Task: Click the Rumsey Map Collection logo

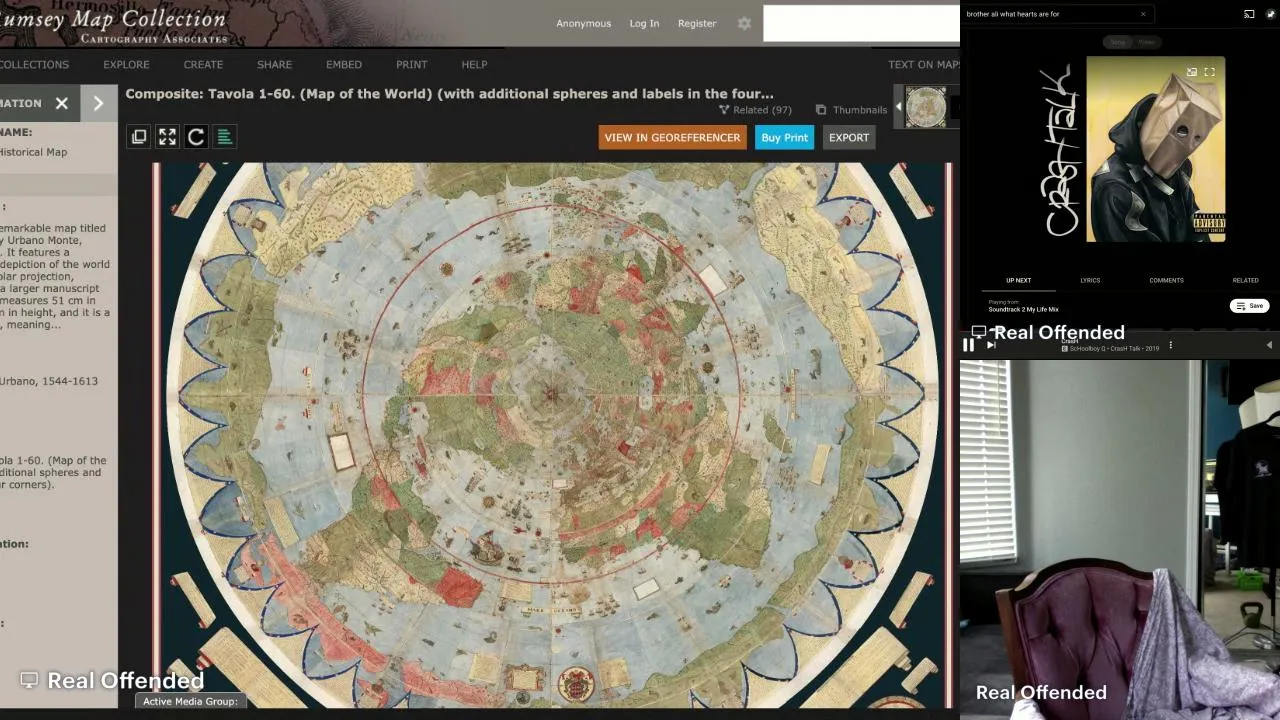Action: coord(113,24)
